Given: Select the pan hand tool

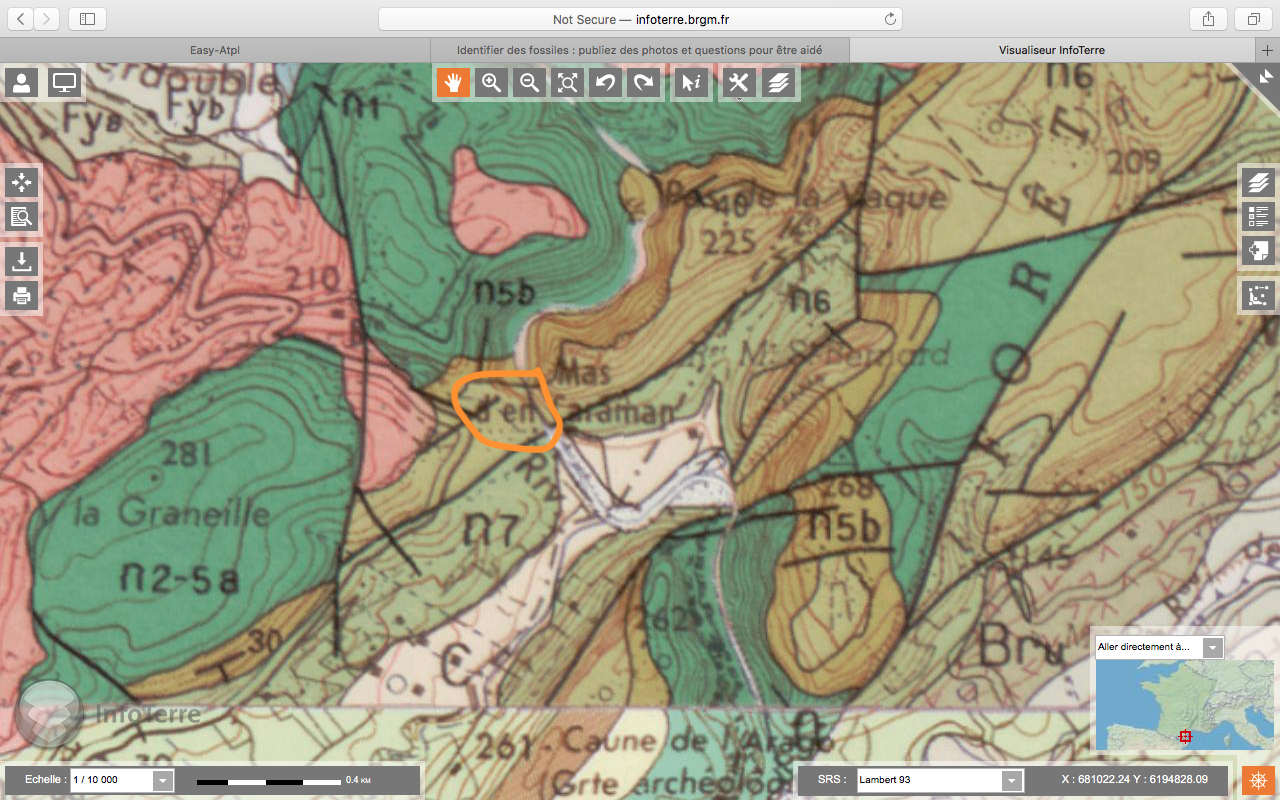Looking at the screenshot, I should pyautogui.click(x=453, y=83).
